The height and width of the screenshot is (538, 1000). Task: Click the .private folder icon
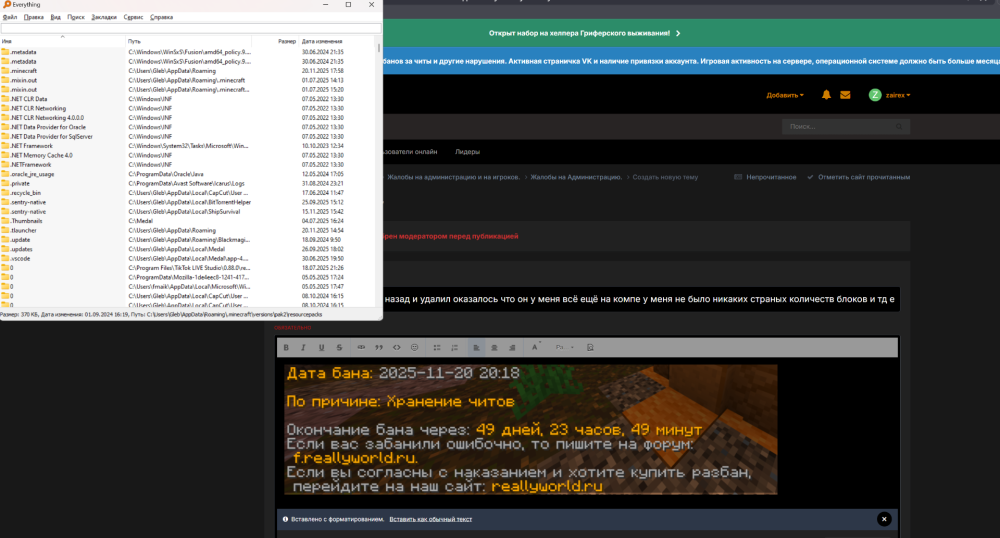5,183
